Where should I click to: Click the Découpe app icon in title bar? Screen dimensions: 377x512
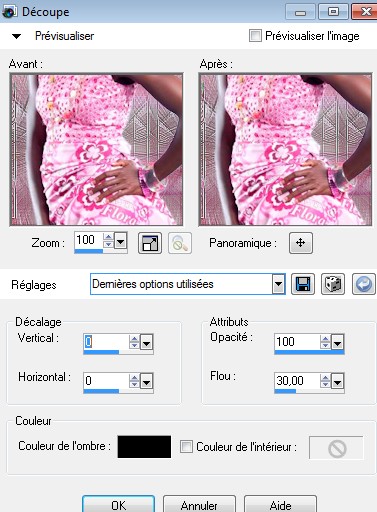9,12
